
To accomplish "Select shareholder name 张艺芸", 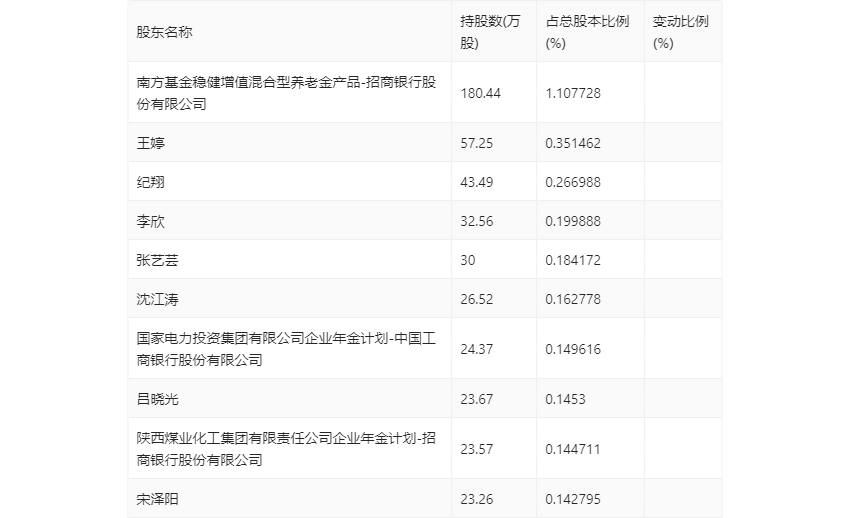I will [x=157, y=260].
